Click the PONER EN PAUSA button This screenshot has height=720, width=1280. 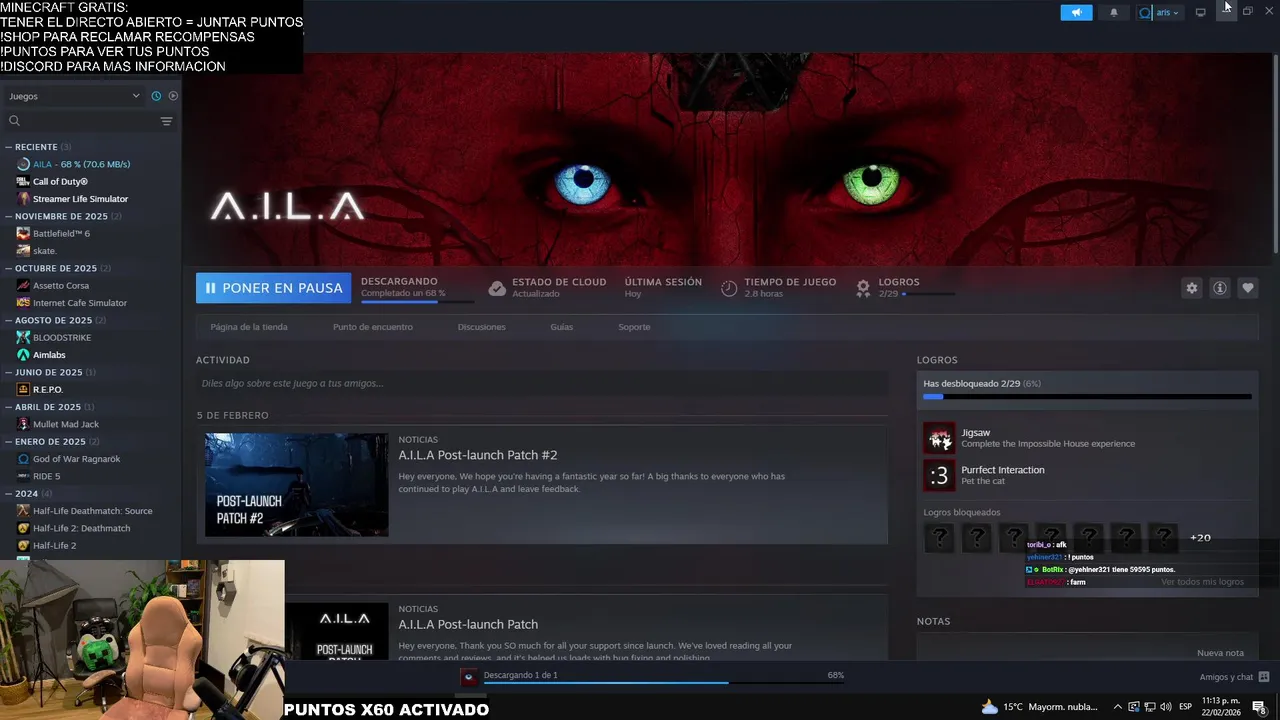273,288
